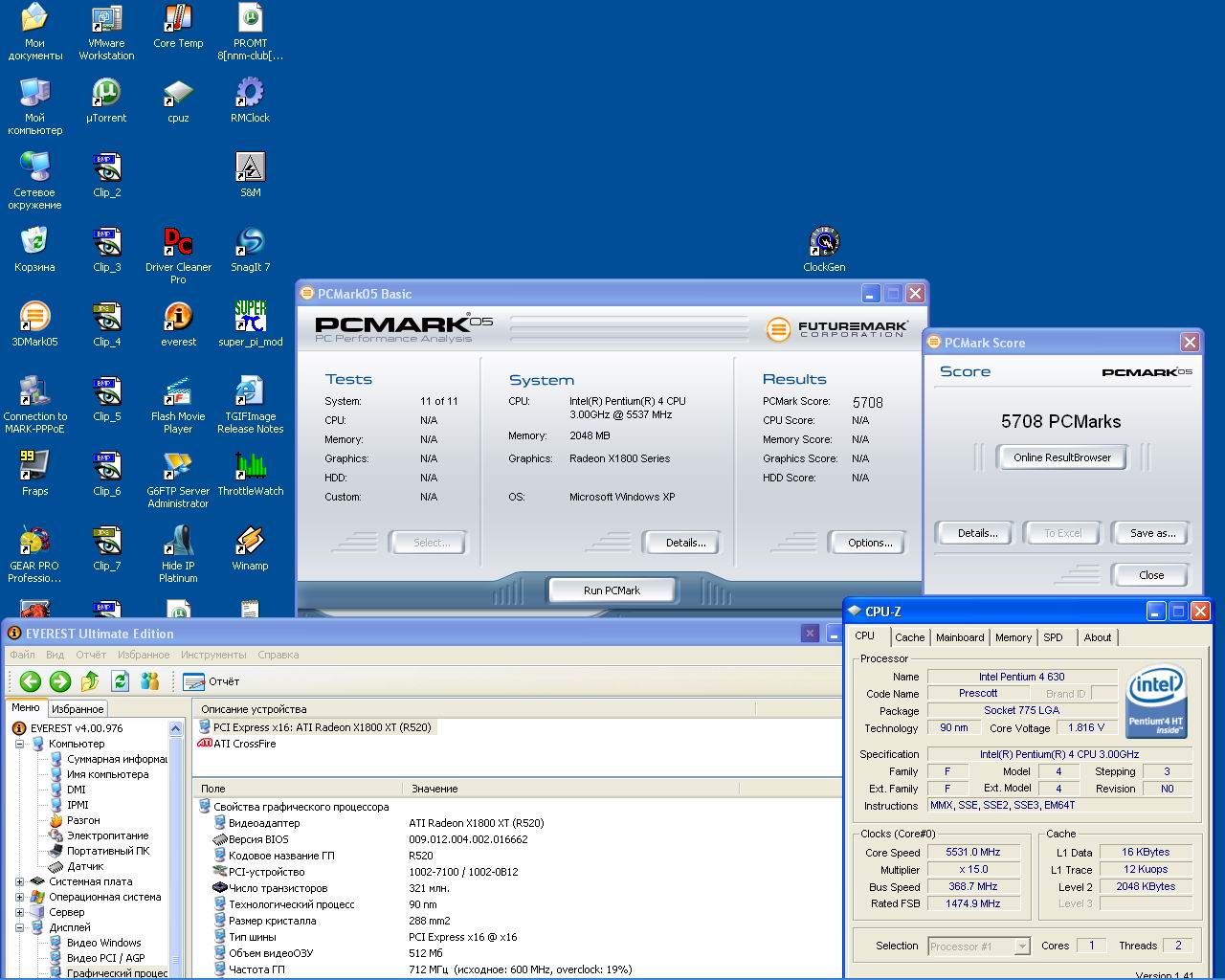Image resolution: width=1225 pixels, height=980 pixels.
Task: Click the Отчёт toolbar button in EVEREST
Action: pyautogui.click(x=212, y=681)
